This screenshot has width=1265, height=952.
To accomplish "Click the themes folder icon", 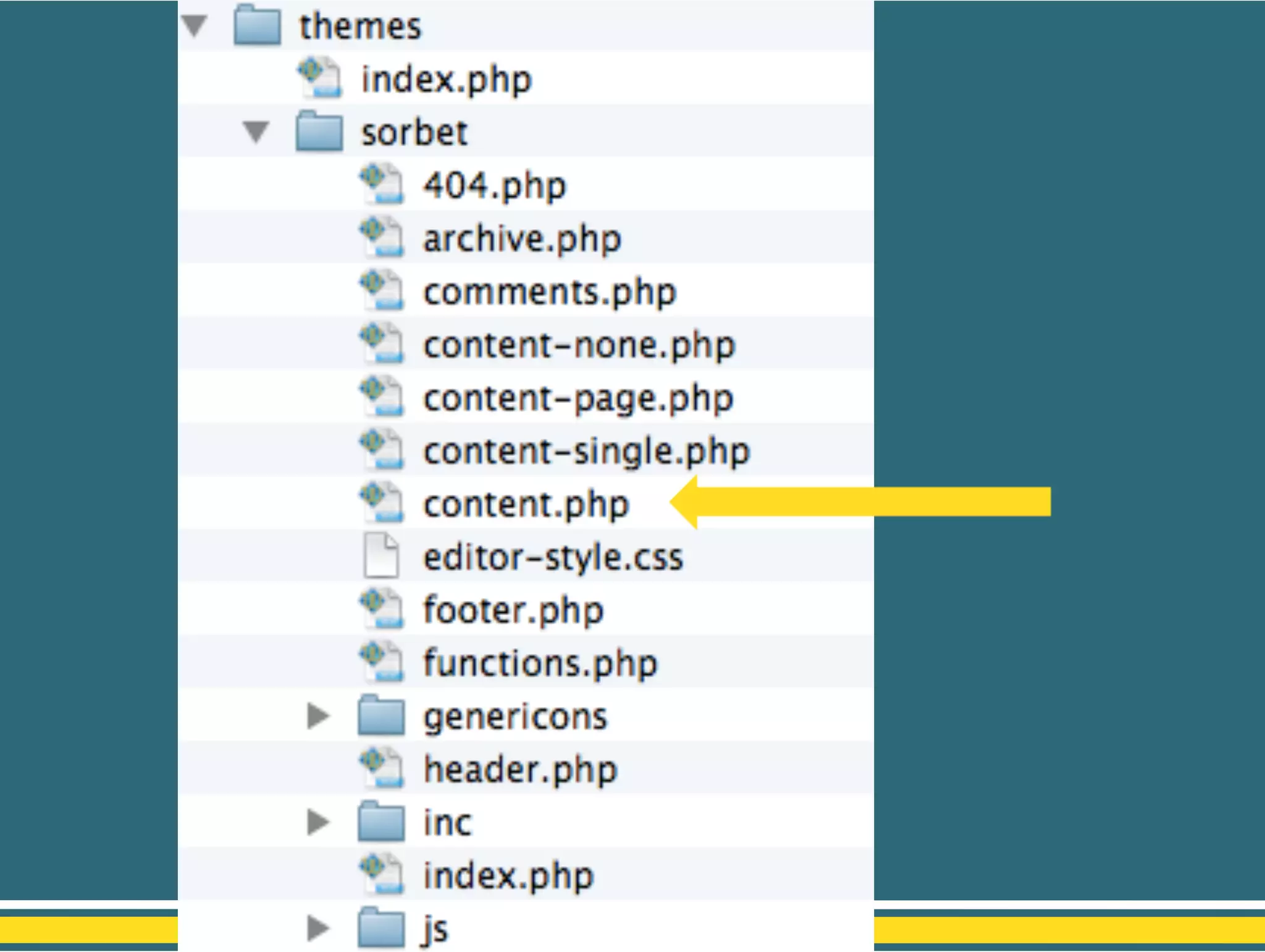I will [257, 25].
